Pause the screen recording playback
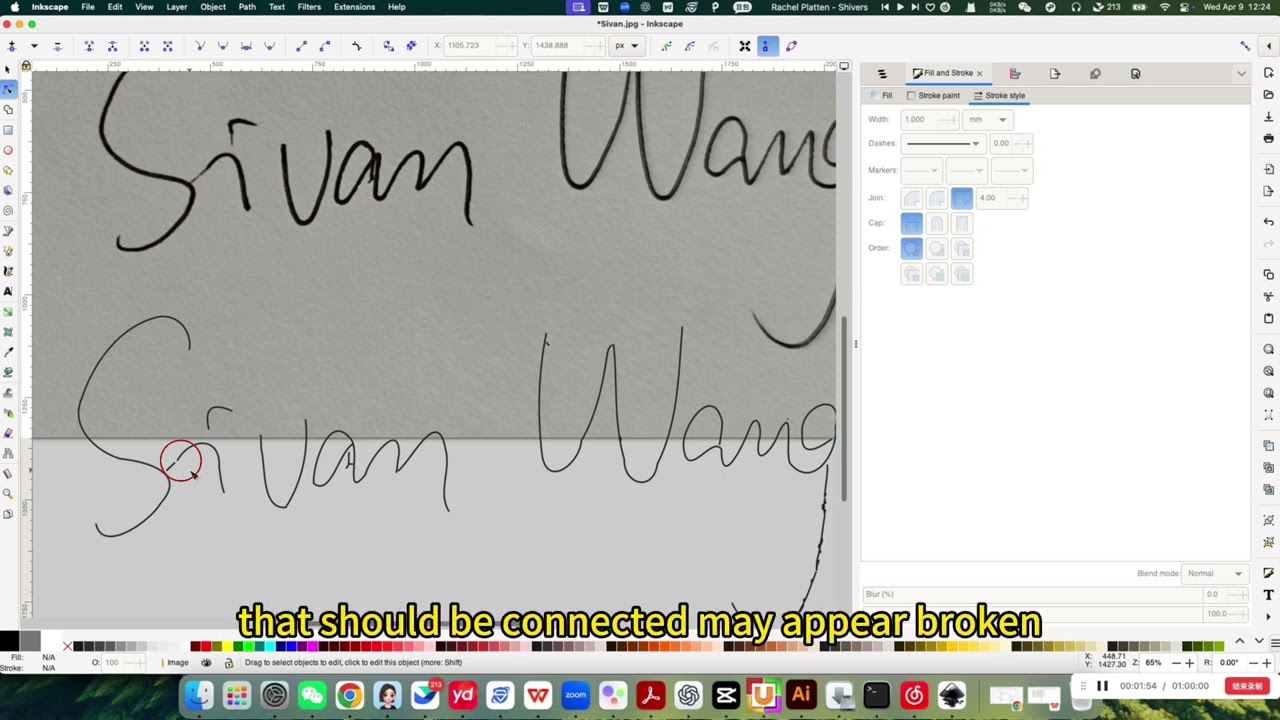 [1102, 686]
